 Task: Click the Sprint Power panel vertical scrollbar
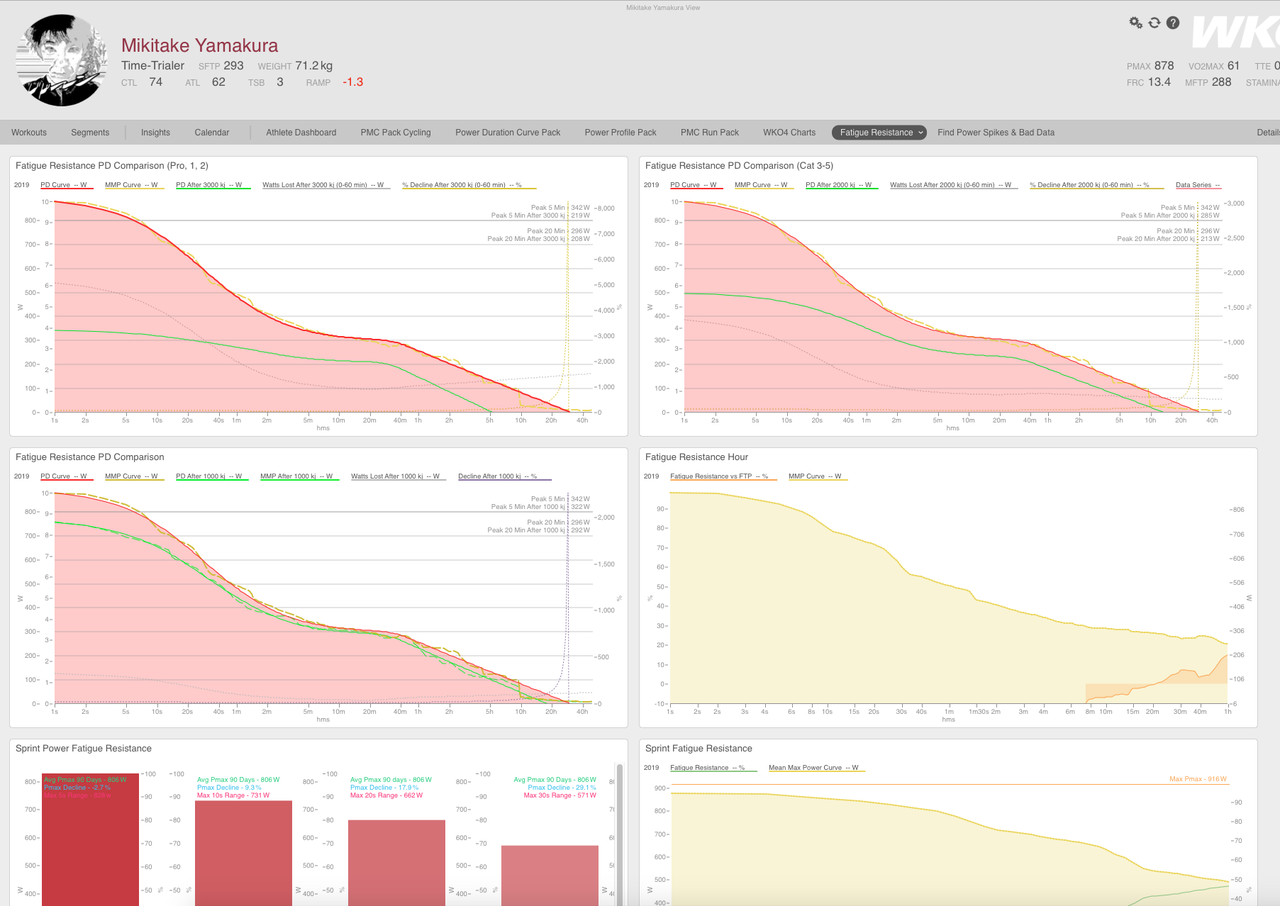coord(620,835)
